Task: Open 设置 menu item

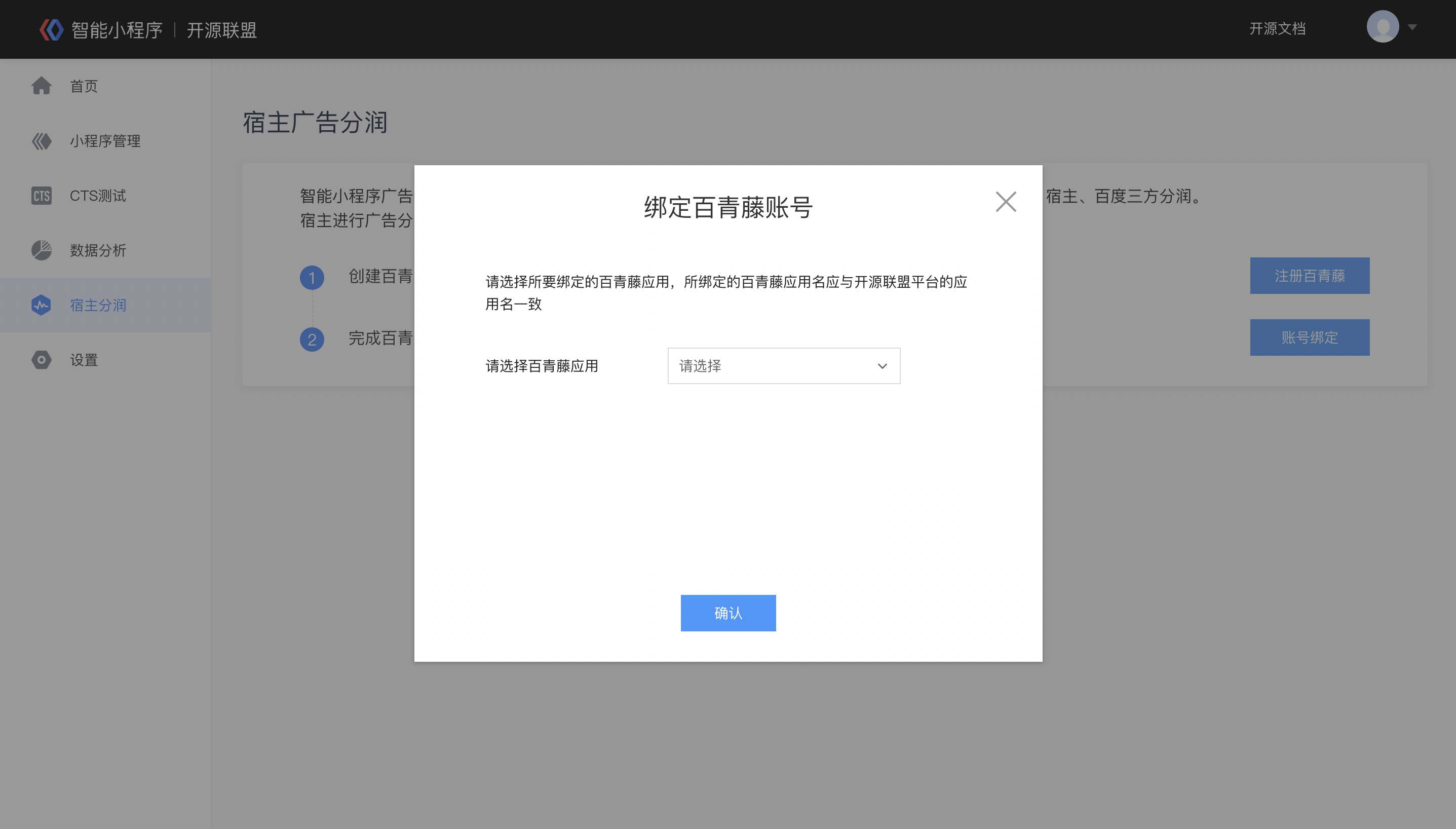Action: pyautogui.click(x=105, y=360)
